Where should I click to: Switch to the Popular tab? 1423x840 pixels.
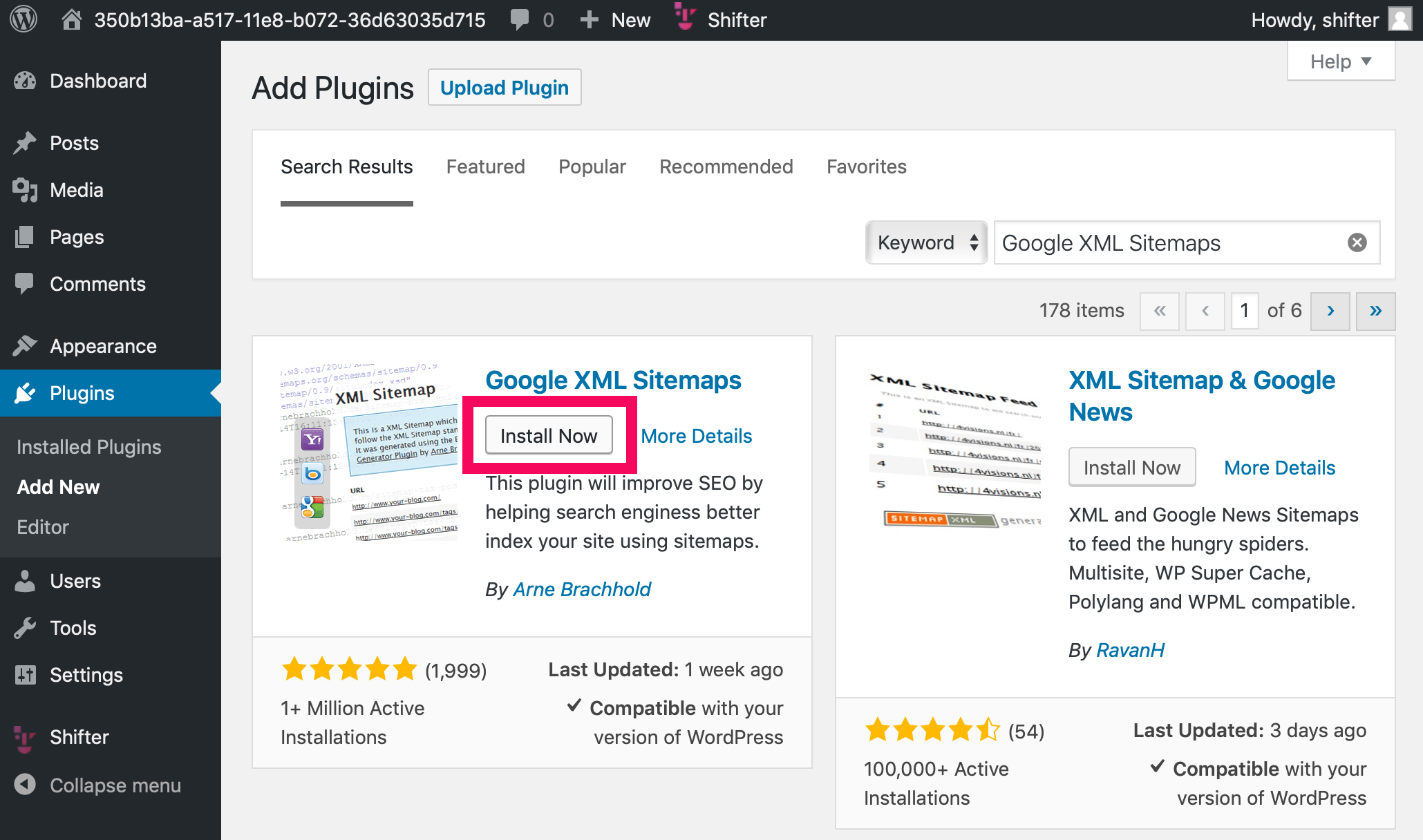click(x=592, y=167)
